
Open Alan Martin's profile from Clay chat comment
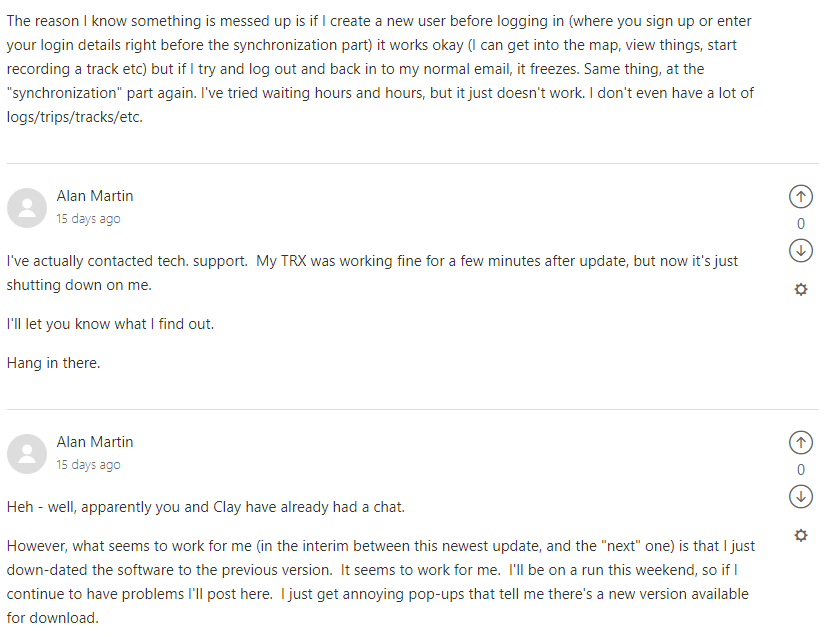click(x=95, y=442)
